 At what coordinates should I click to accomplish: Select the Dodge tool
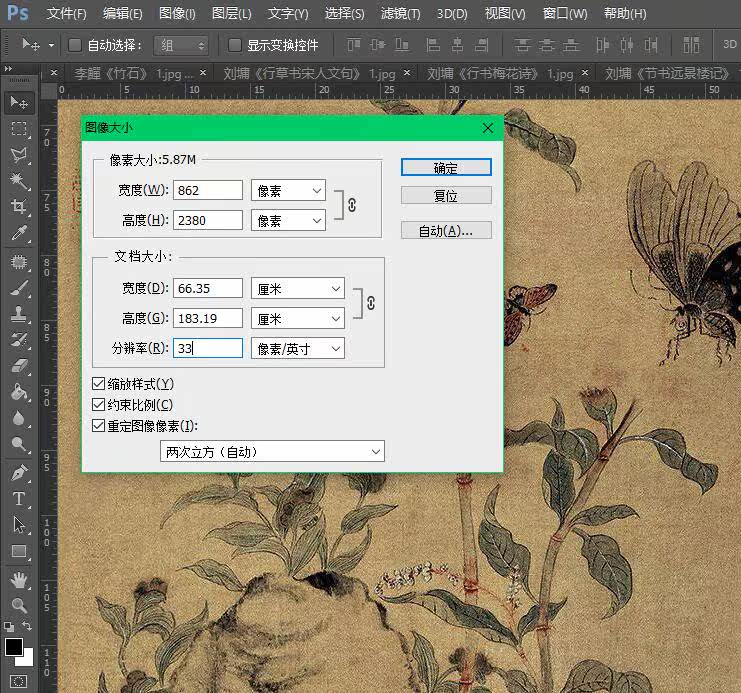click(x=19, y=444)
